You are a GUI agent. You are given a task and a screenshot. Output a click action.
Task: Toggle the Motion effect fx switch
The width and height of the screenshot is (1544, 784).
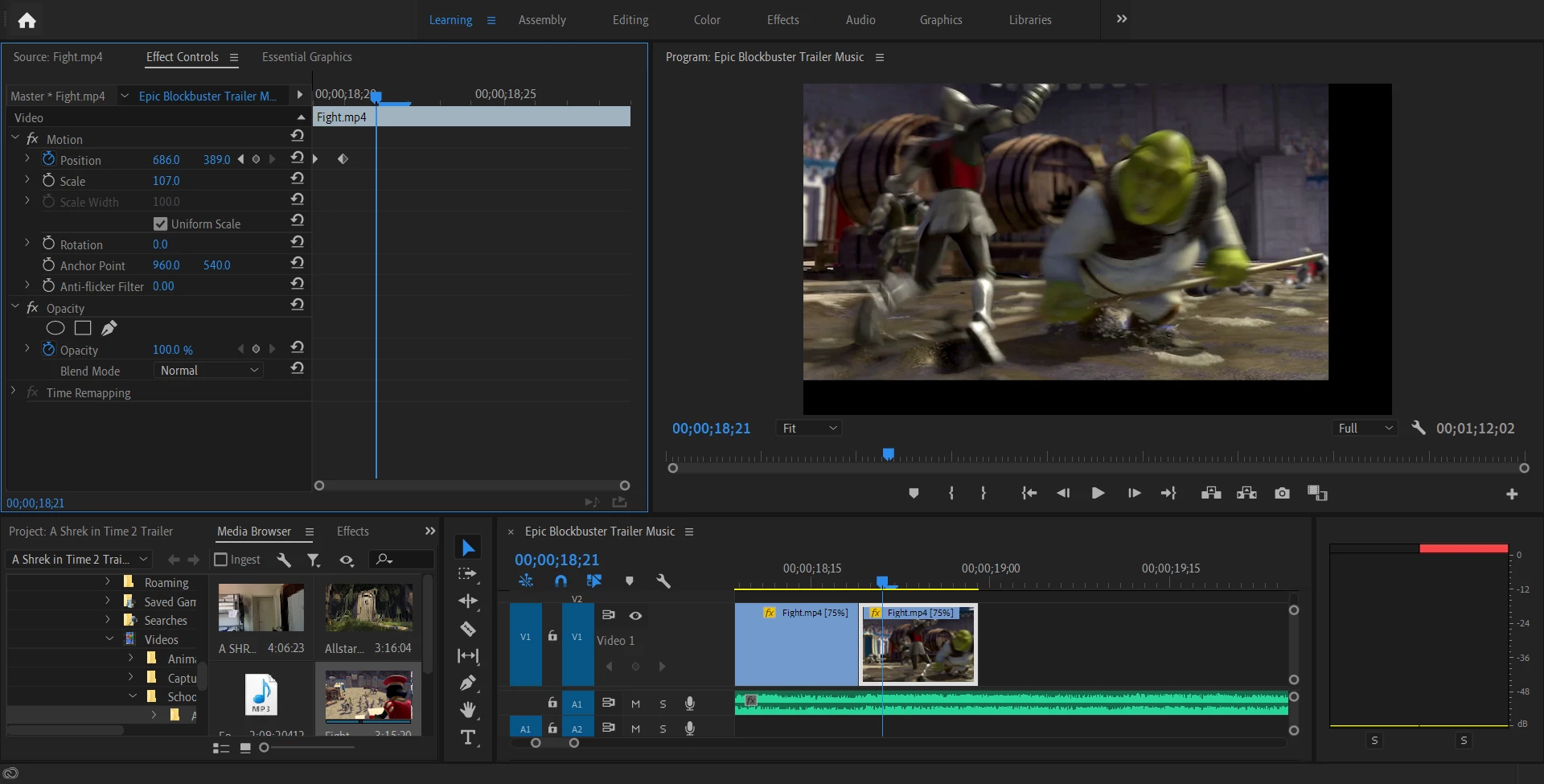(32, 139)
